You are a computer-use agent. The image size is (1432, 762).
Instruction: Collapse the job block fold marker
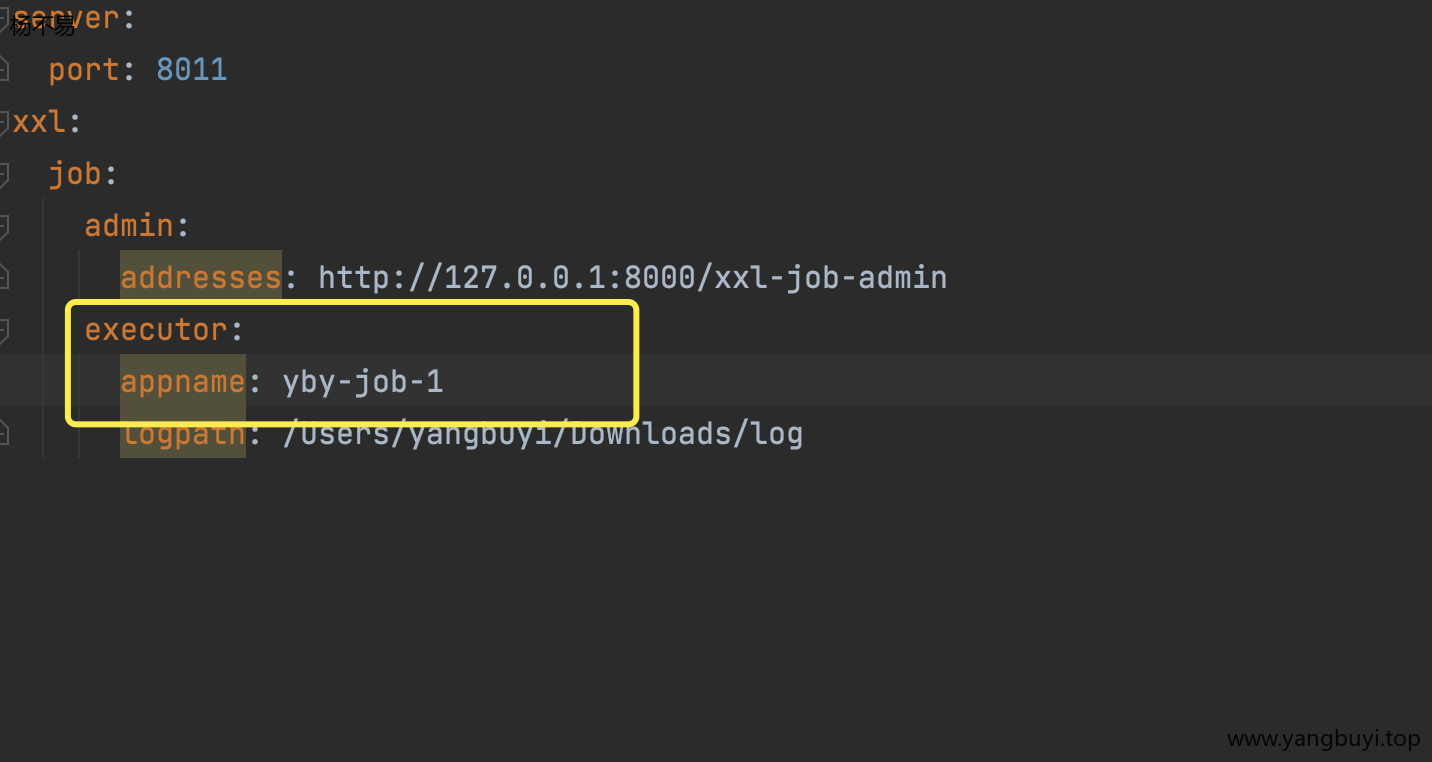click(x=4, y=174)
